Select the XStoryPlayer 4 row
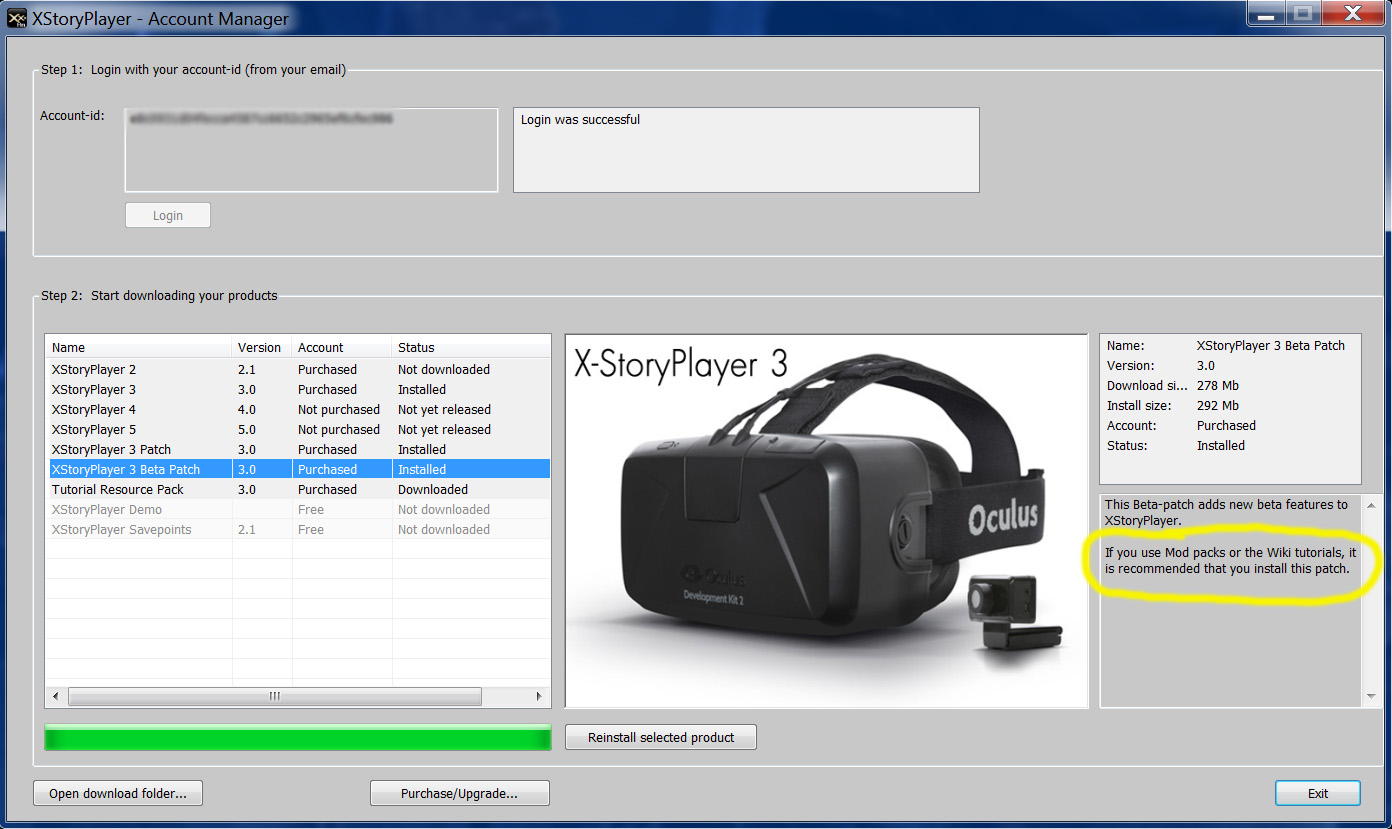Viewport: 1392px width, 829px height. pyautogui.click(x=298, y=409)
